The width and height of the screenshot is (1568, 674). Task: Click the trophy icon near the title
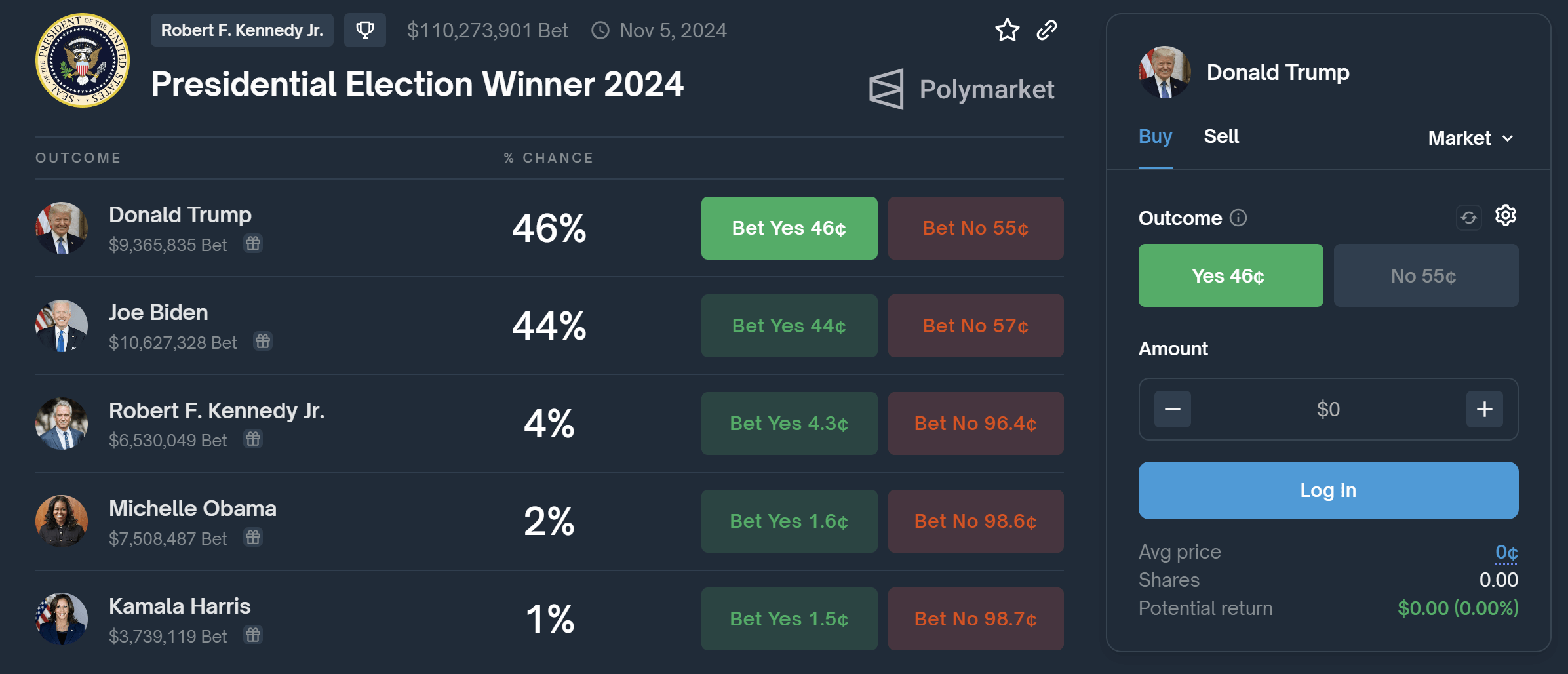365,30
